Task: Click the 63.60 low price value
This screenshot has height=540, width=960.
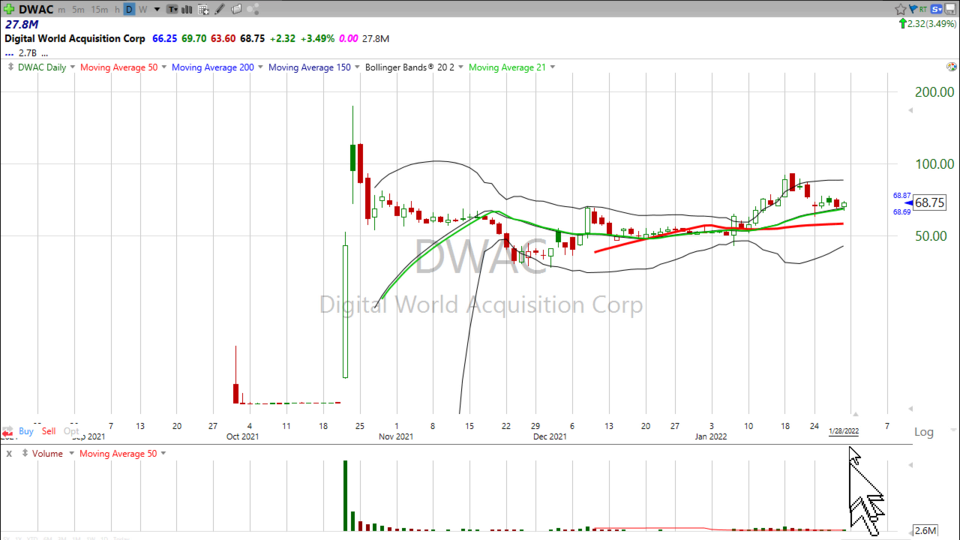Action: tap(223, 39)
